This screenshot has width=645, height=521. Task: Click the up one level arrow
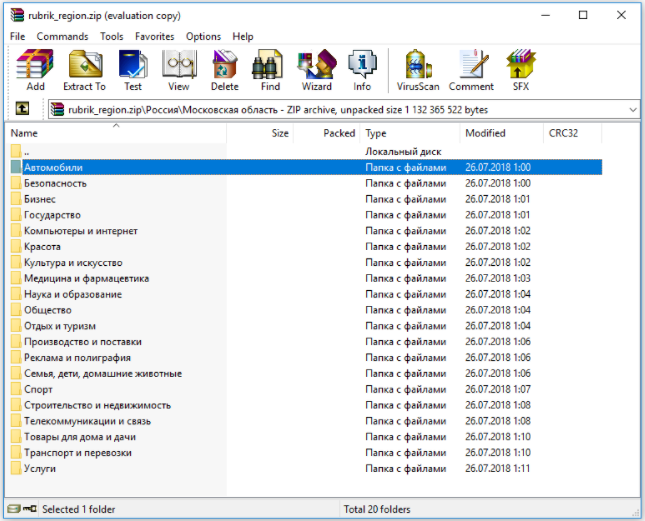pyautogui.click(x=22, y=109)
